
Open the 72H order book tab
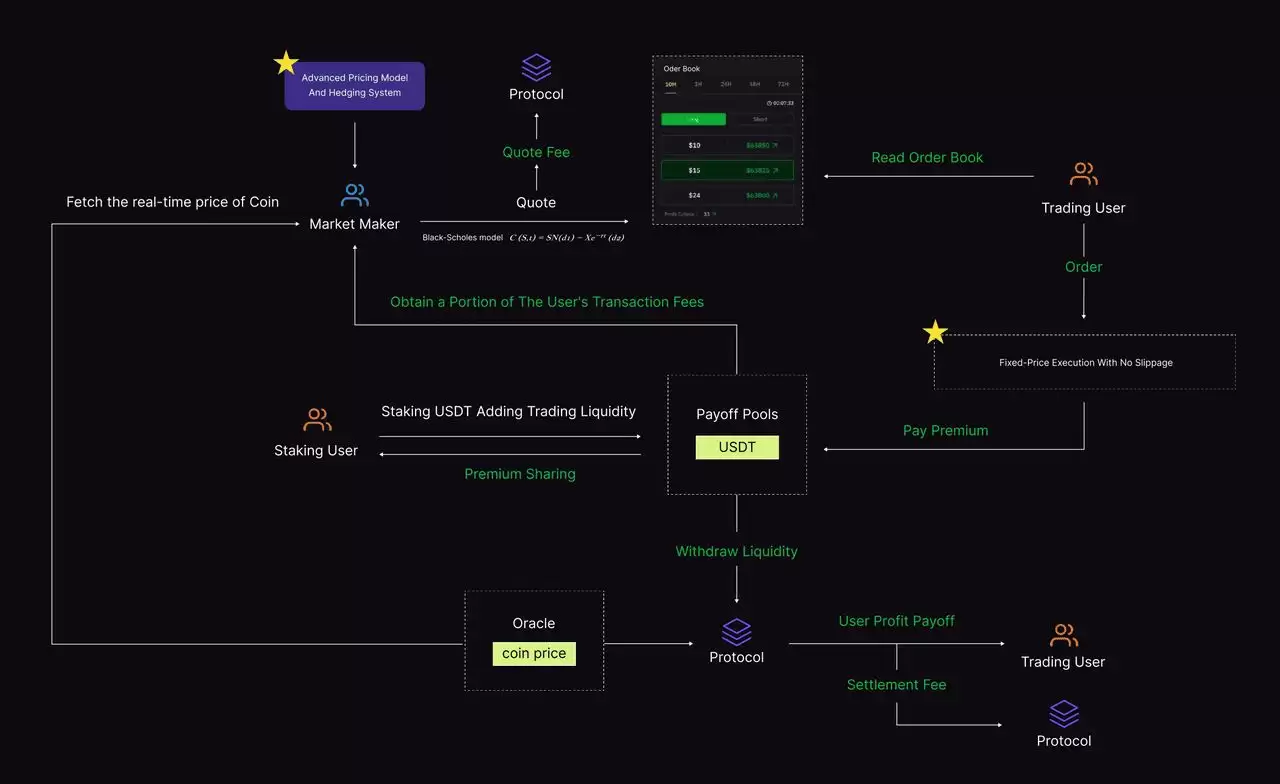[x=783, y=85]
